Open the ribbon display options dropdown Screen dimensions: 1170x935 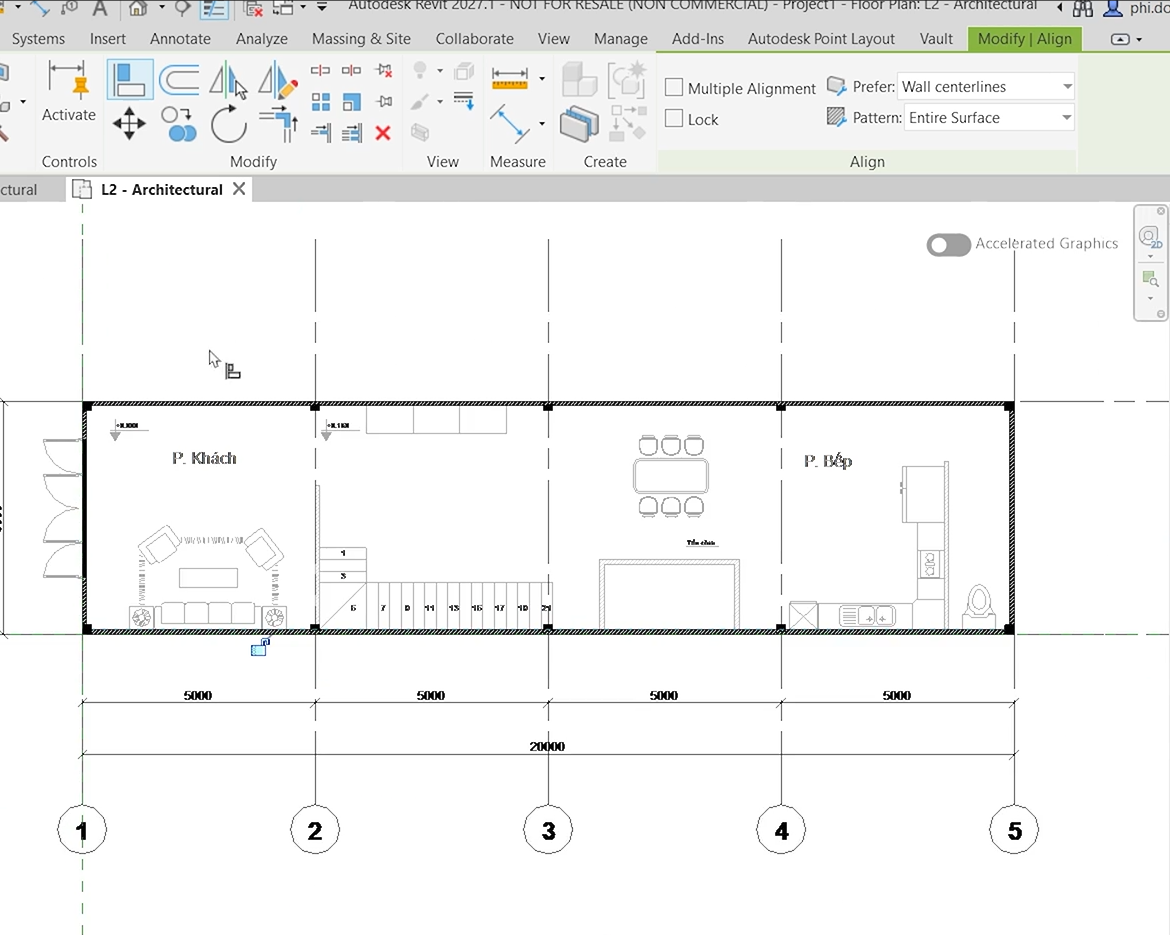point(1126,39)
